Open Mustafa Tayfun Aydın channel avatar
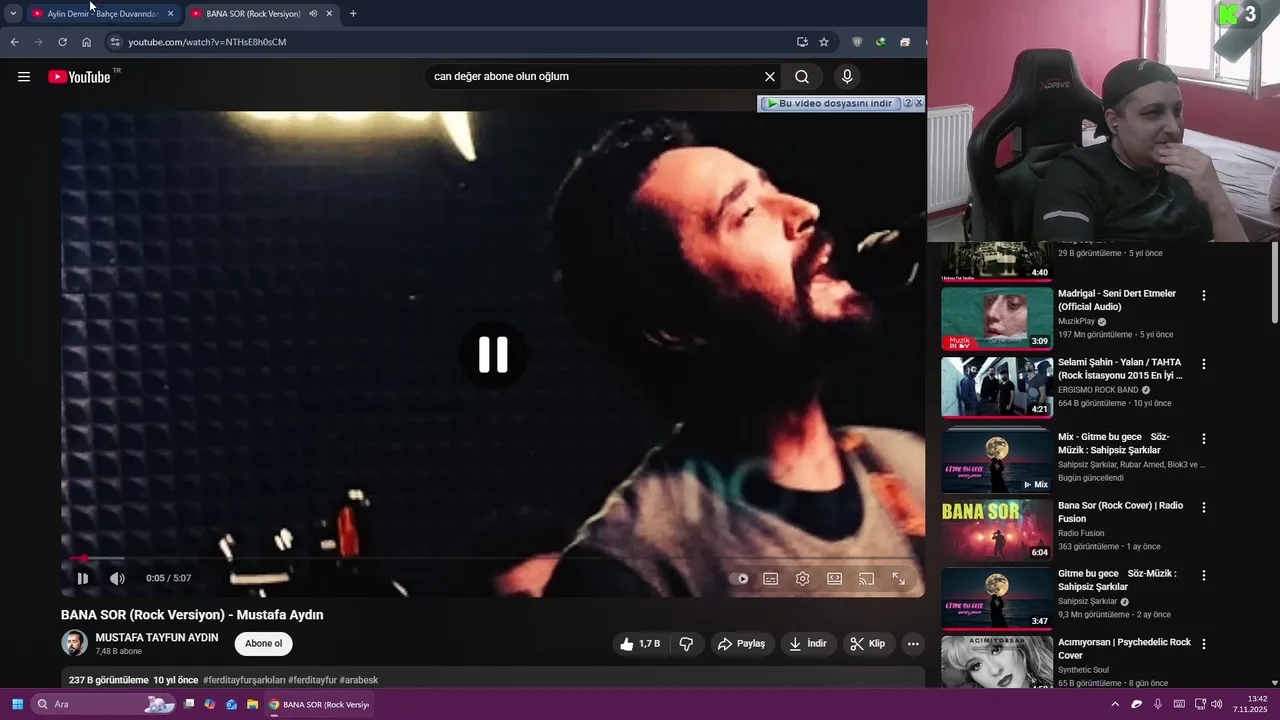 pyautogui.click(x=74, y=643)
